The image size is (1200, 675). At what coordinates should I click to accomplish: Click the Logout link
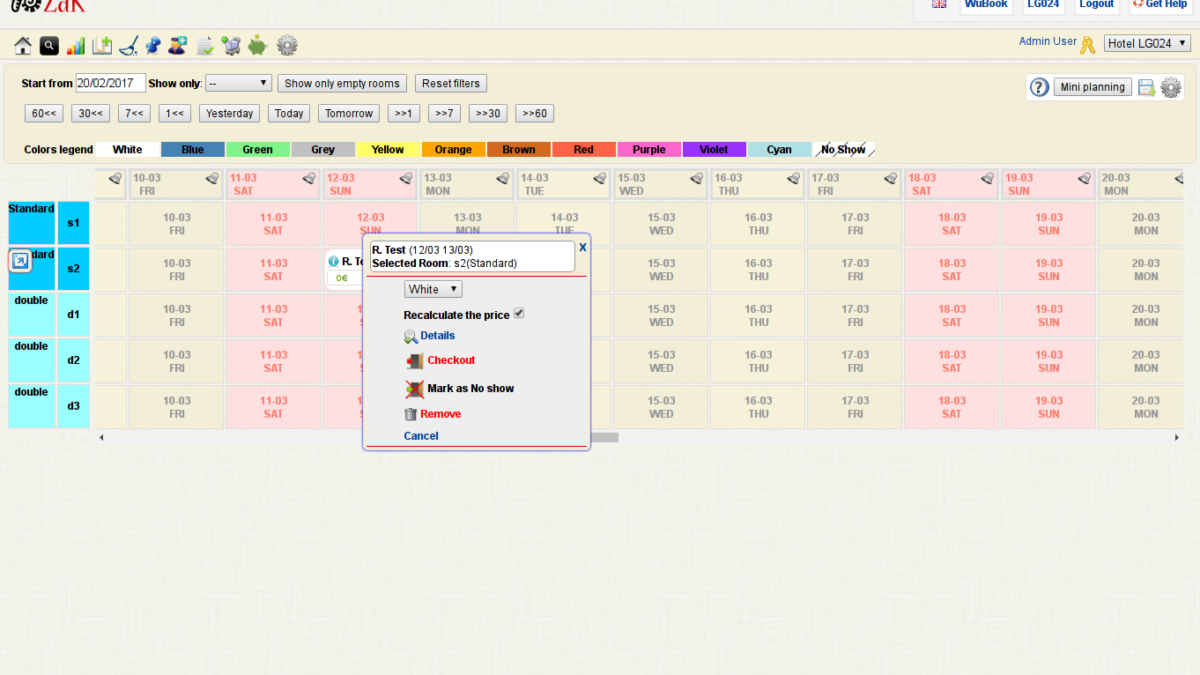(1096, 4)
